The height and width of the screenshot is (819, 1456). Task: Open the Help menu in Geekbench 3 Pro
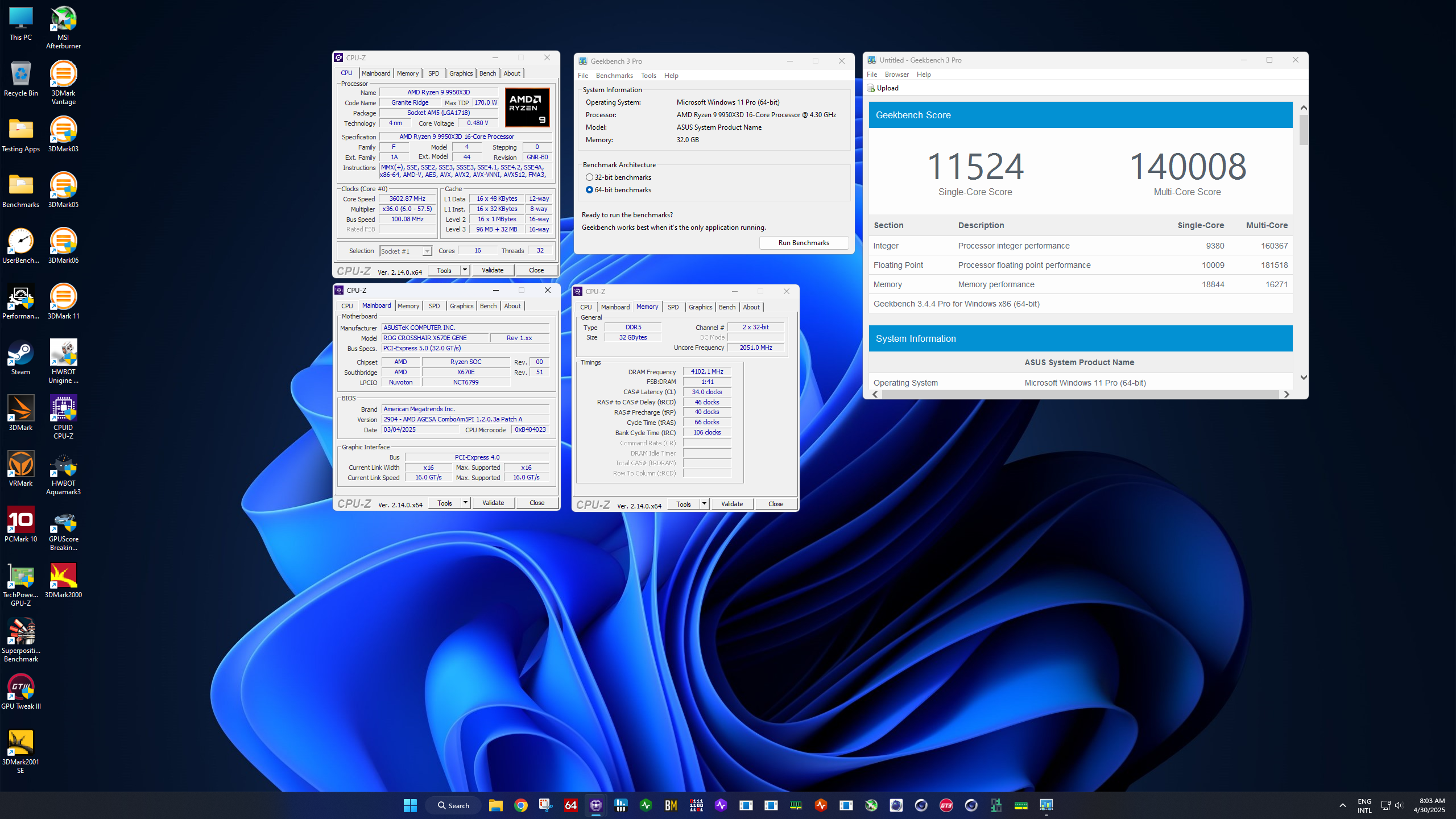coord(671,76)
